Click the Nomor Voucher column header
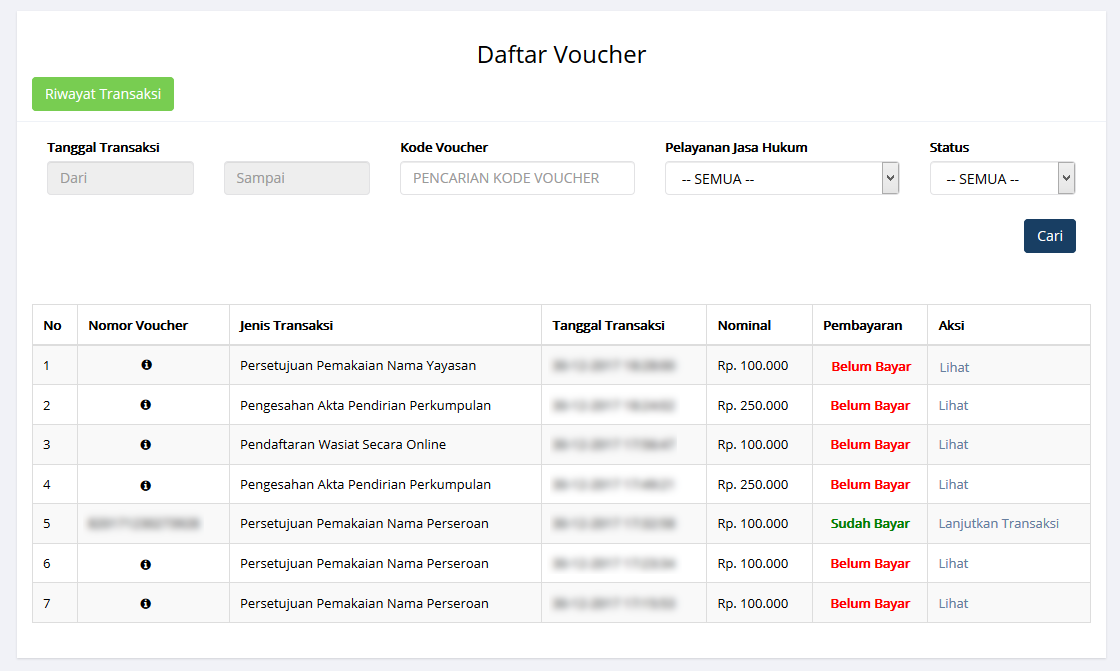The height and width of the screenshot is (671, 1120). (138, 325)
